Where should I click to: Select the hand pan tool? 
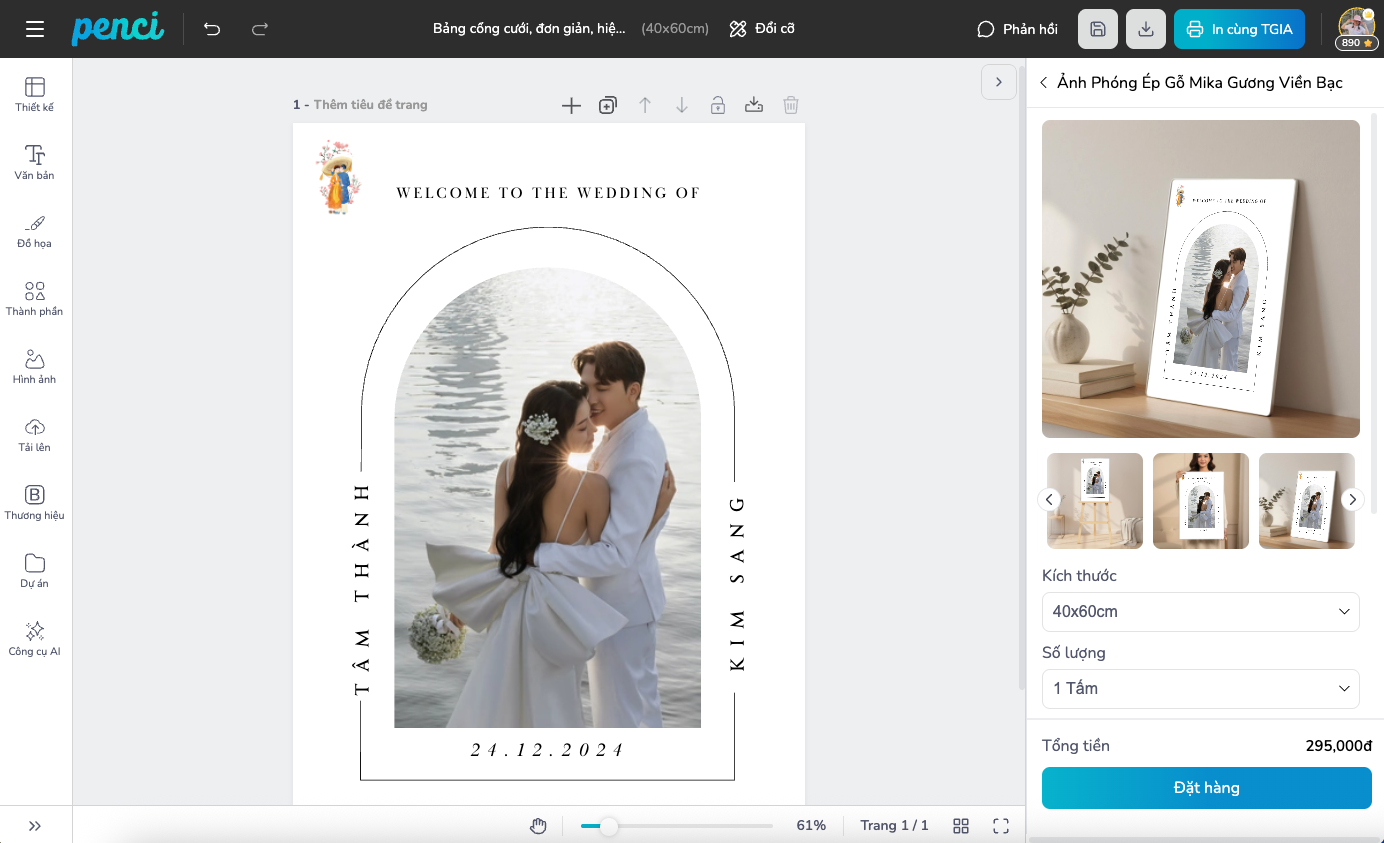click(x=539, y=825)
